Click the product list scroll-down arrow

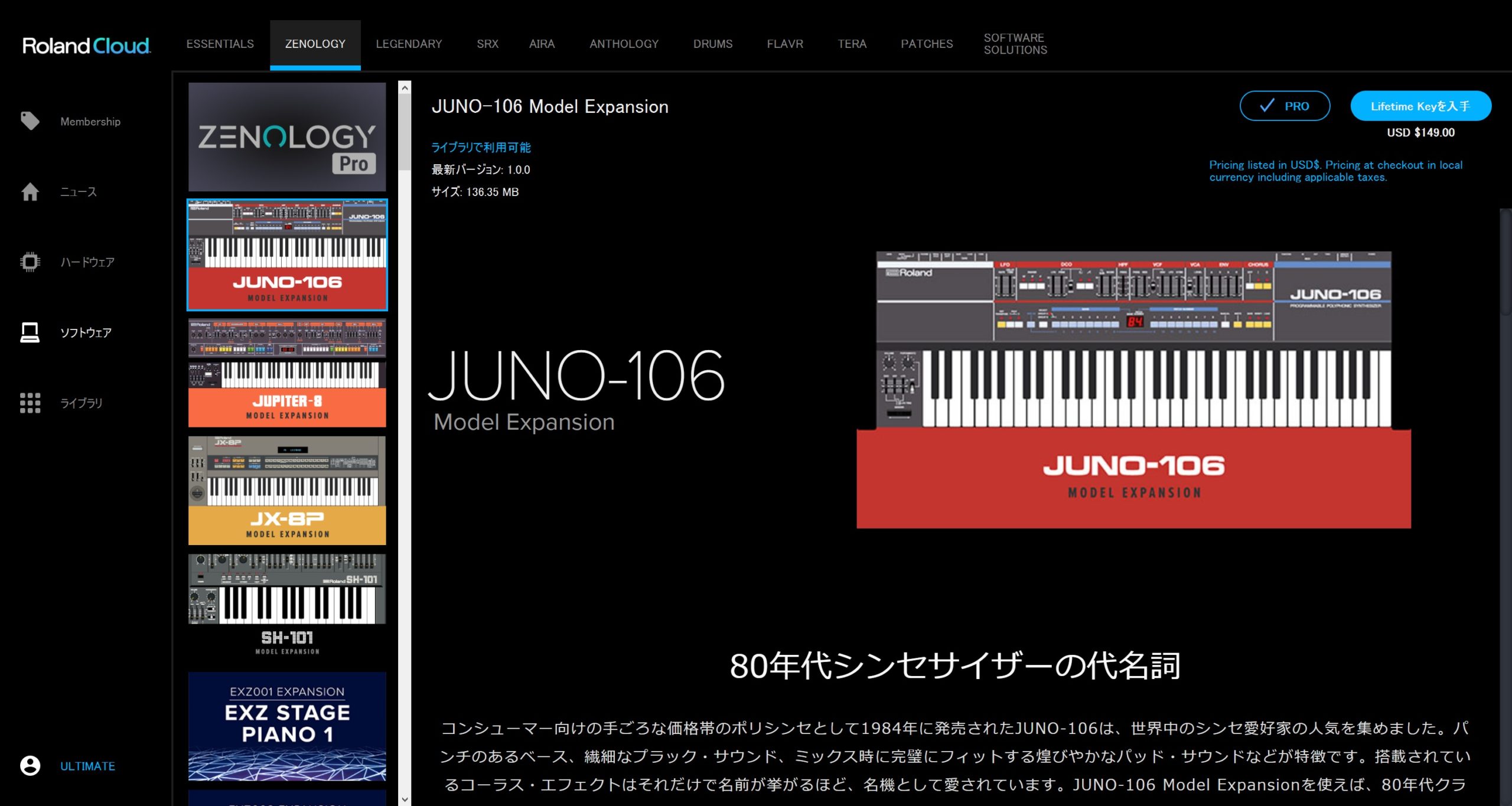(x=405, y=800)
